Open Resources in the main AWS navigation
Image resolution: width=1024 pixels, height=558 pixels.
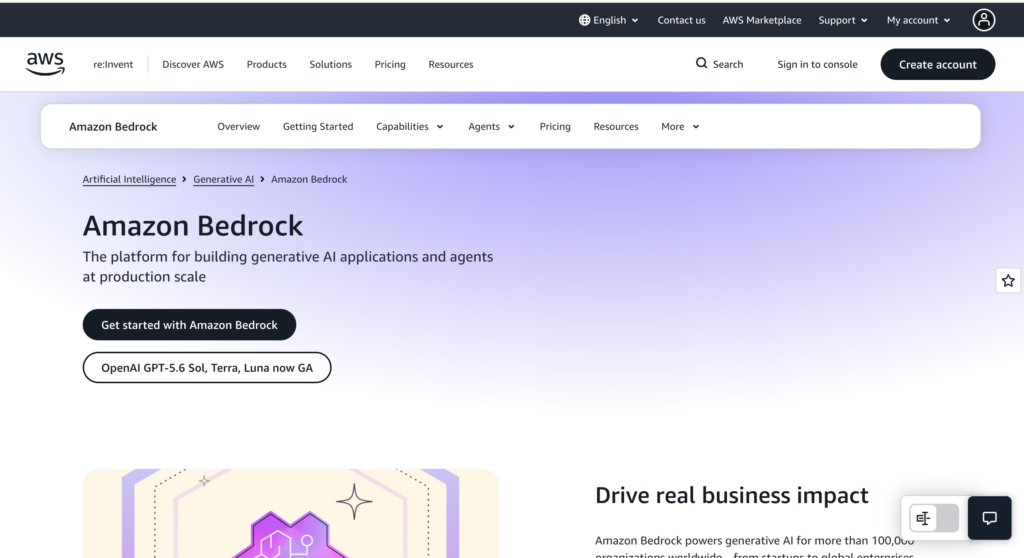(x=451, y=64)
